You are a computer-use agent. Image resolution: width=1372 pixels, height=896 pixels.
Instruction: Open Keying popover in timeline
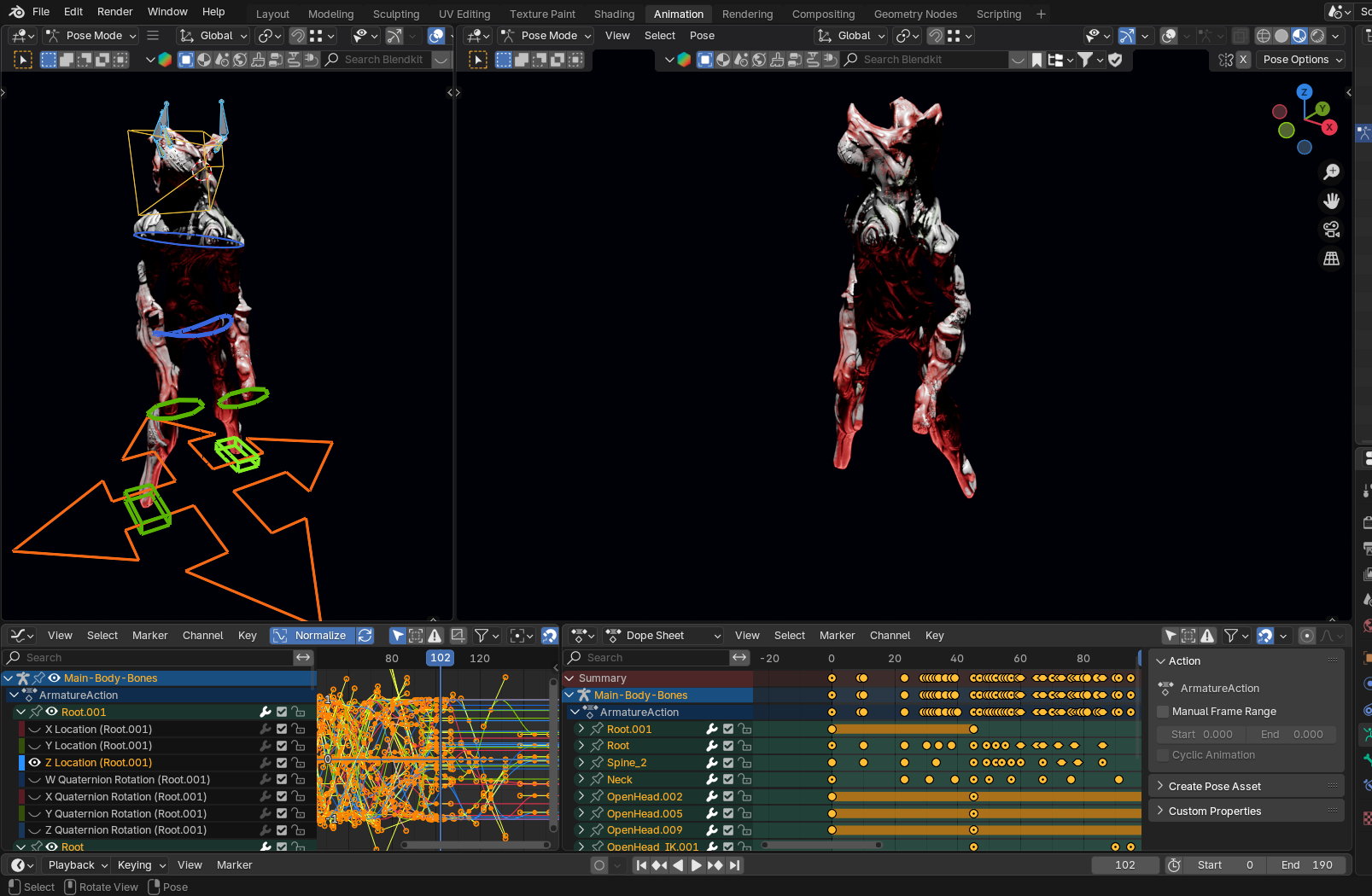click(141, 865)
